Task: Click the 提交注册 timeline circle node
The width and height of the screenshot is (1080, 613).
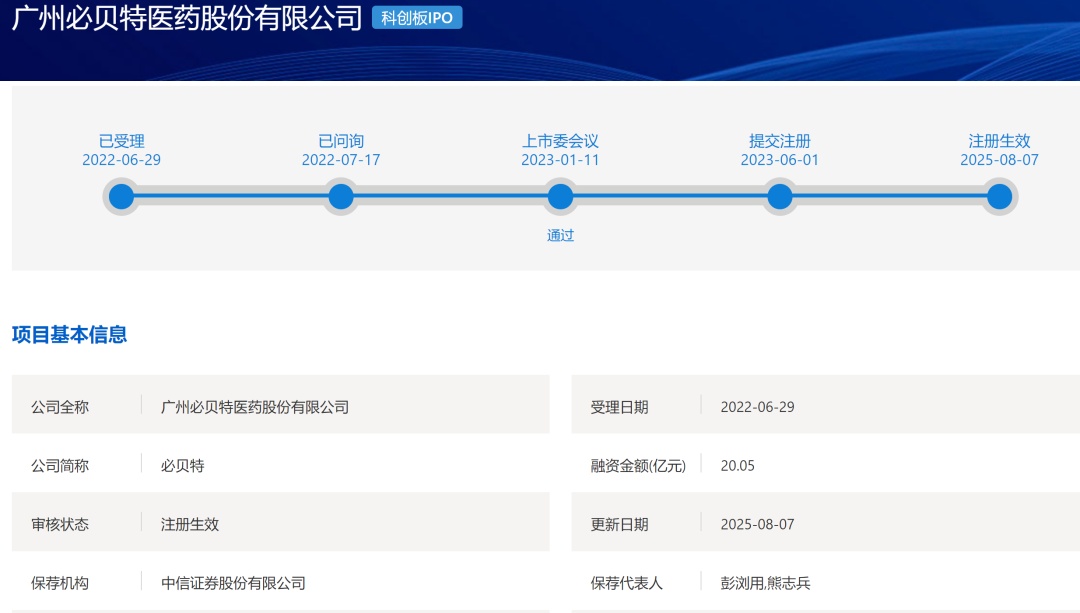Action: tap(780, 197)
